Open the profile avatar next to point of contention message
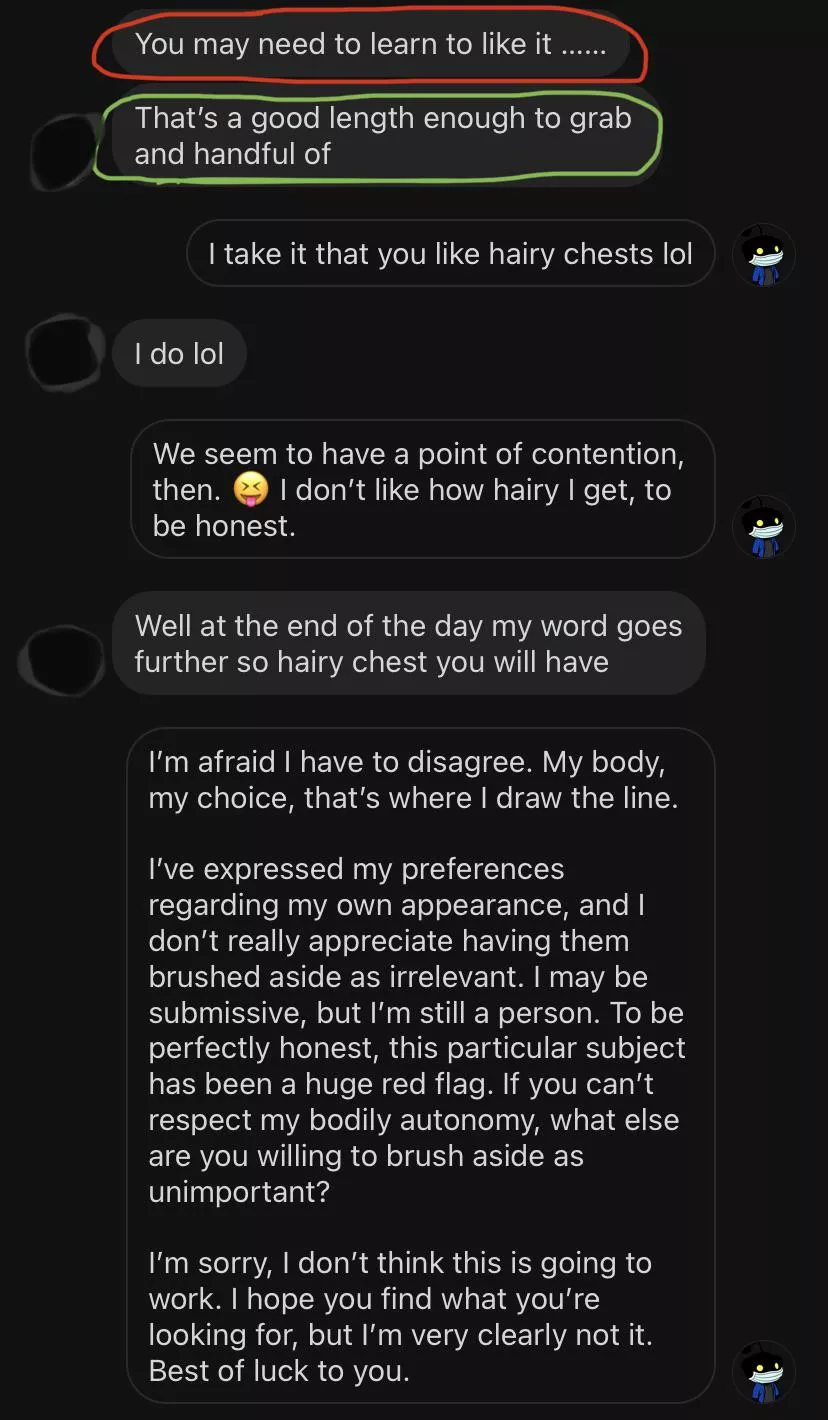 coord(764,527)
